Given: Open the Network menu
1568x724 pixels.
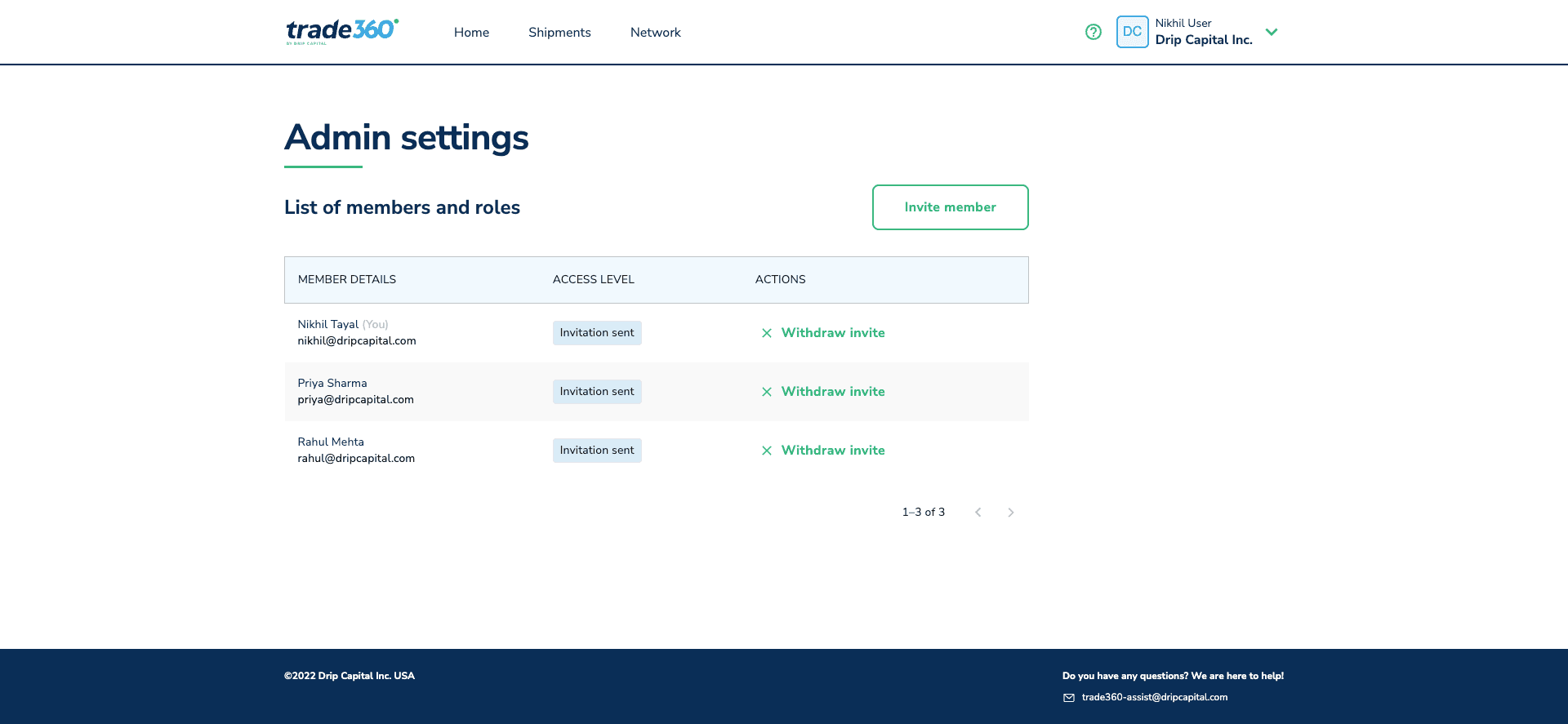Looking at the screenshot, I should click(655, 32).
